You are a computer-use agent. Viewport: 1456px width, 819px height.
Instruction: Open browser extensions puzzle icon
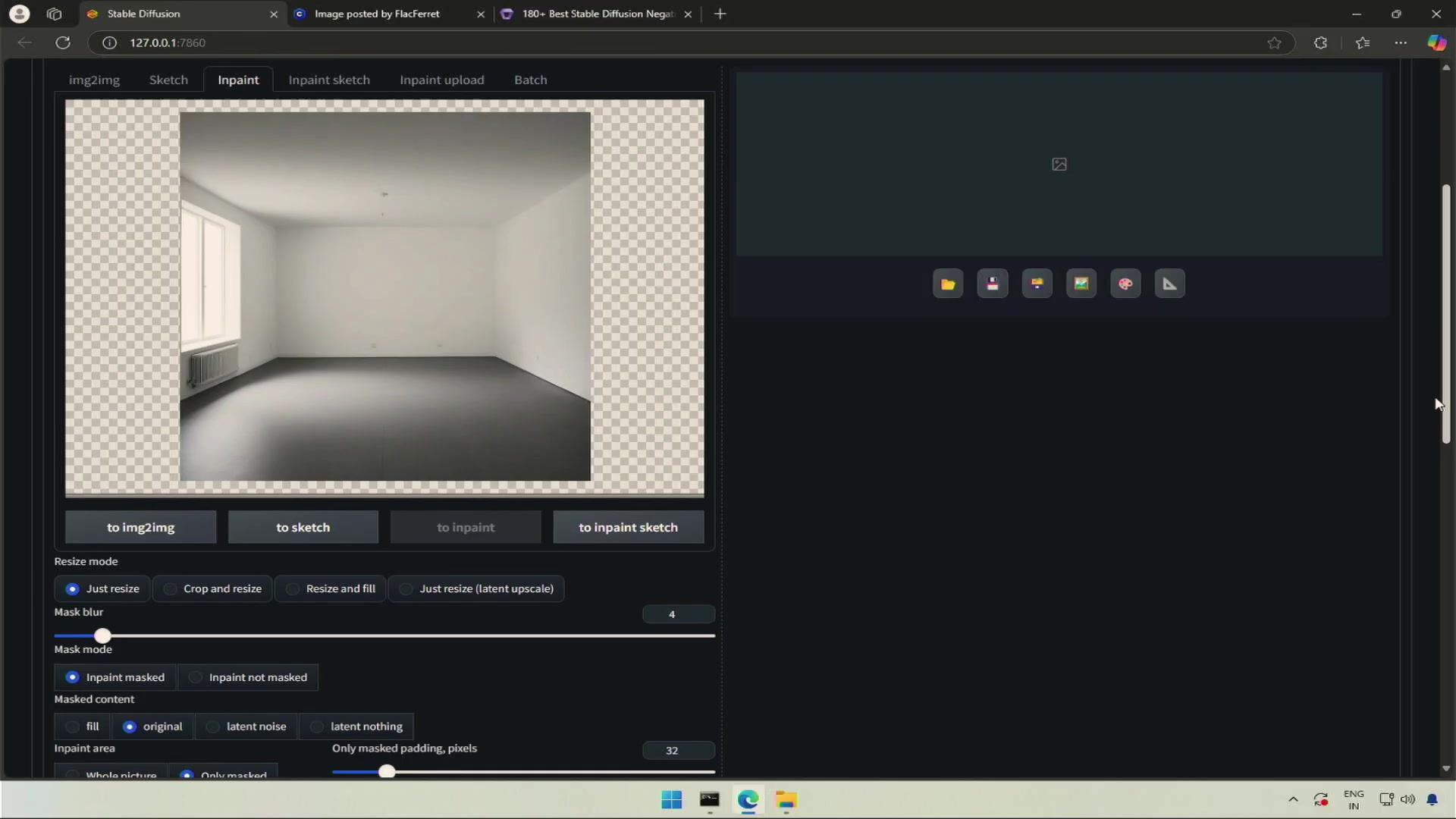tap(1320, 42)
